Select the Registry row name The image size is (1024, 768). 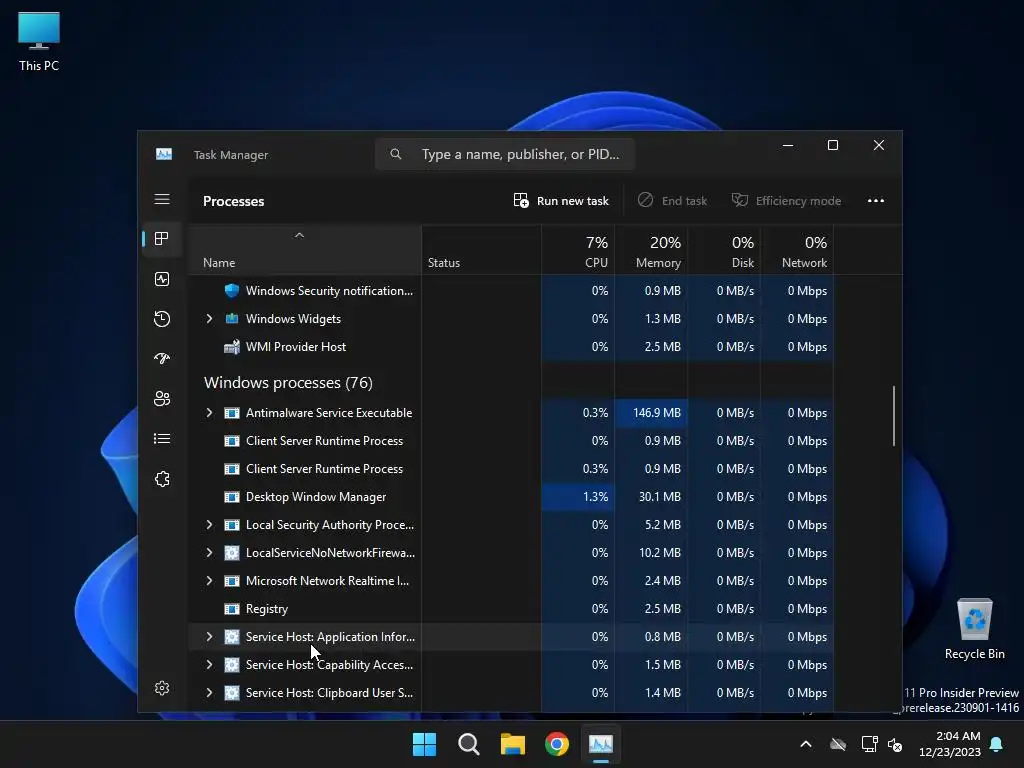click(266, 609)
